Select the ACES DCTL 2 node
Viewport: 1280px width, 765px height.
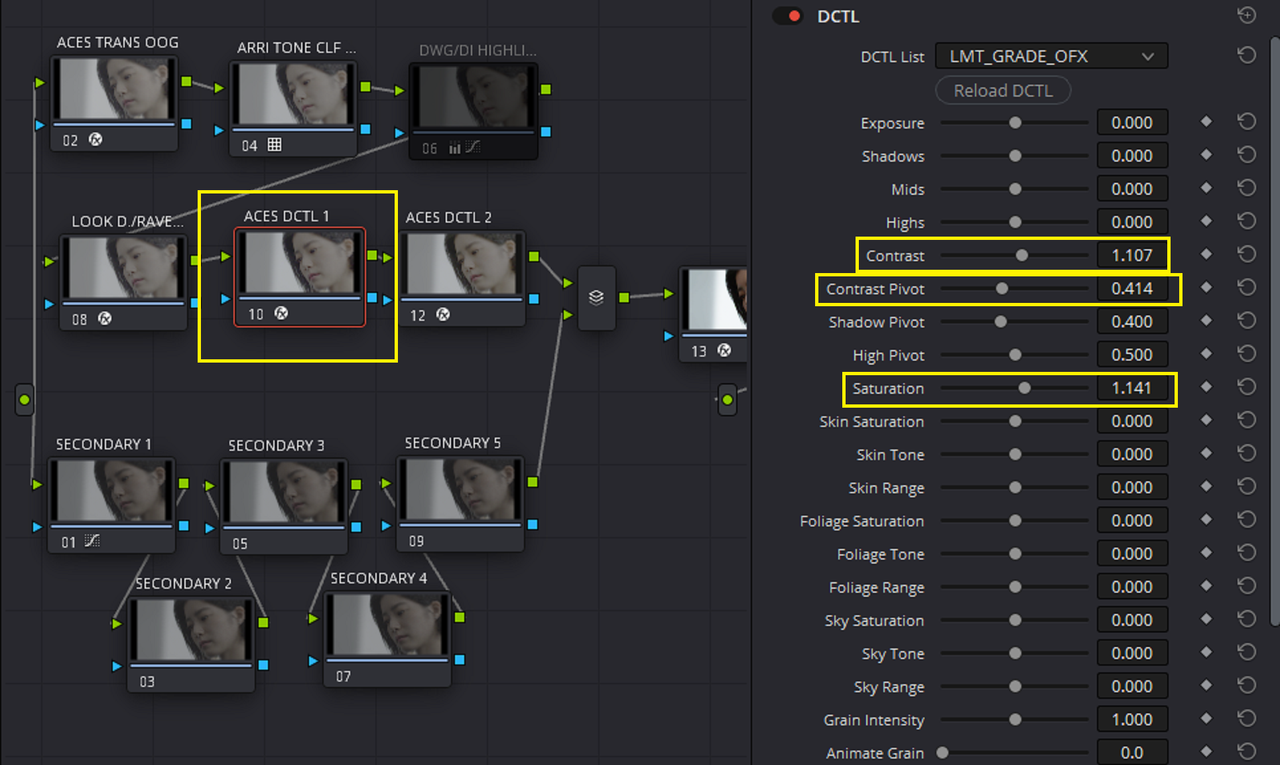click(x=462, y=277)
